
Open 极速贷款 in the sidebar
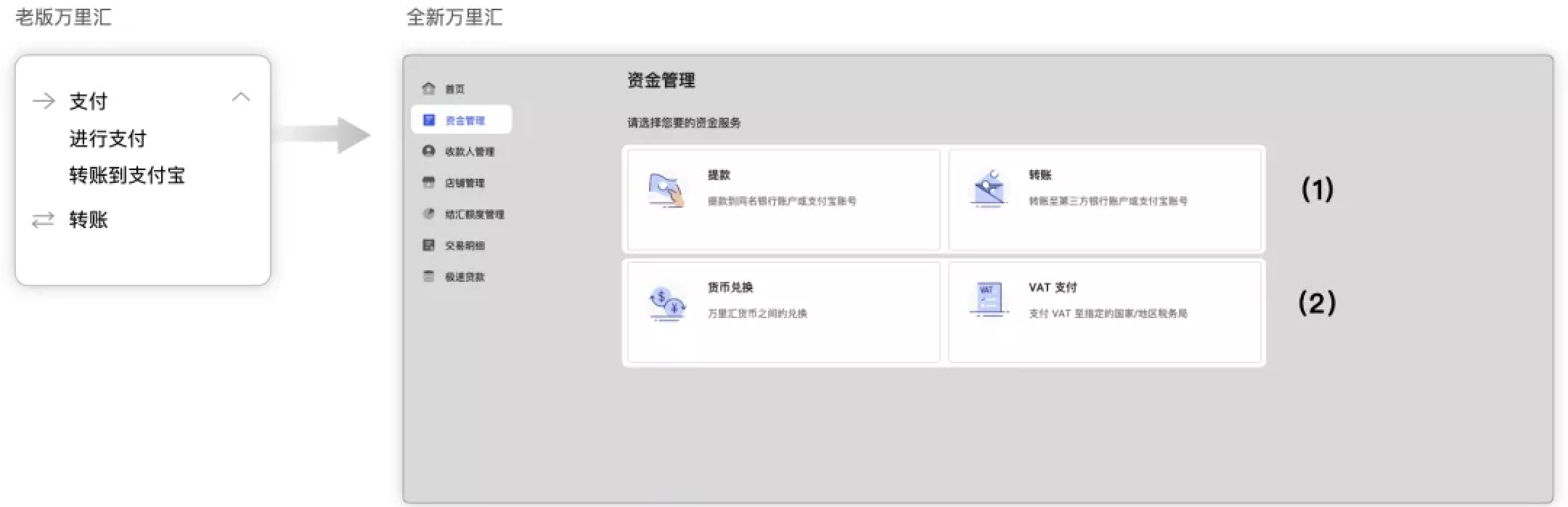pos(465,277)
